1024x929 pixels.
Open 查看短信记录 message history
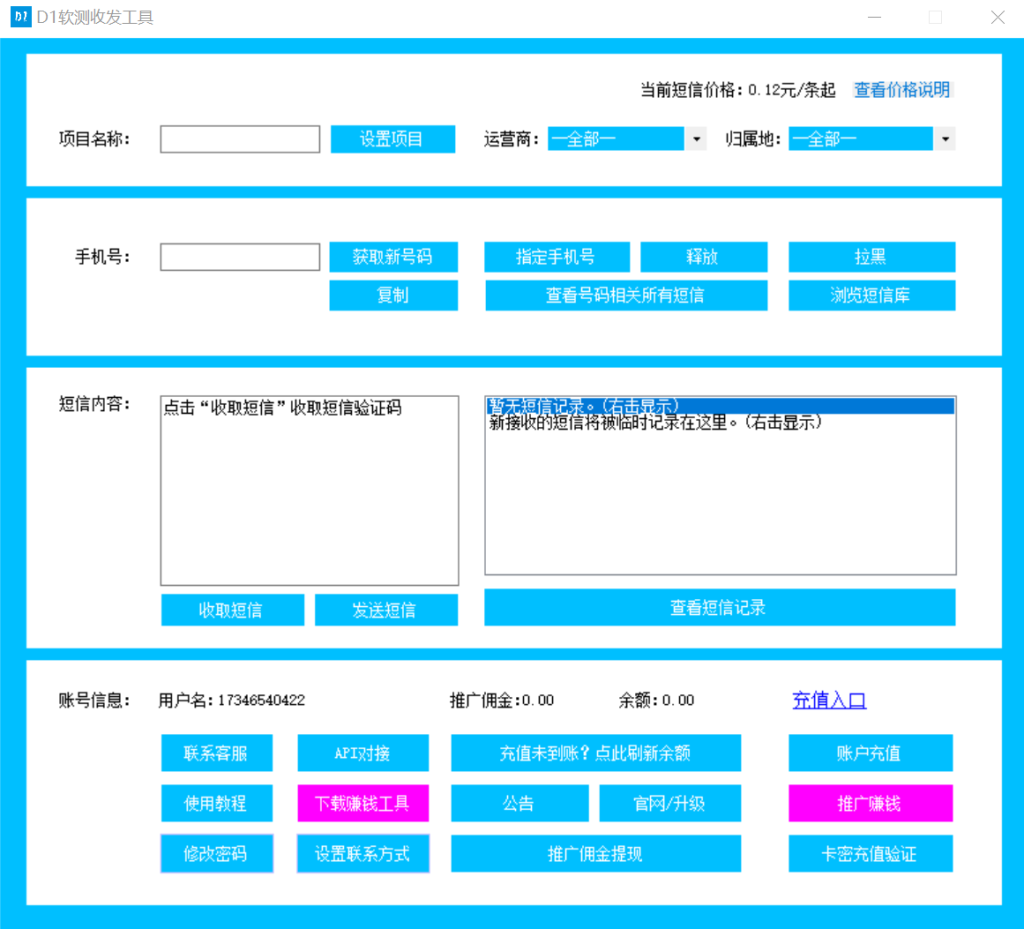pyautogui.click(x=719, y=608)
